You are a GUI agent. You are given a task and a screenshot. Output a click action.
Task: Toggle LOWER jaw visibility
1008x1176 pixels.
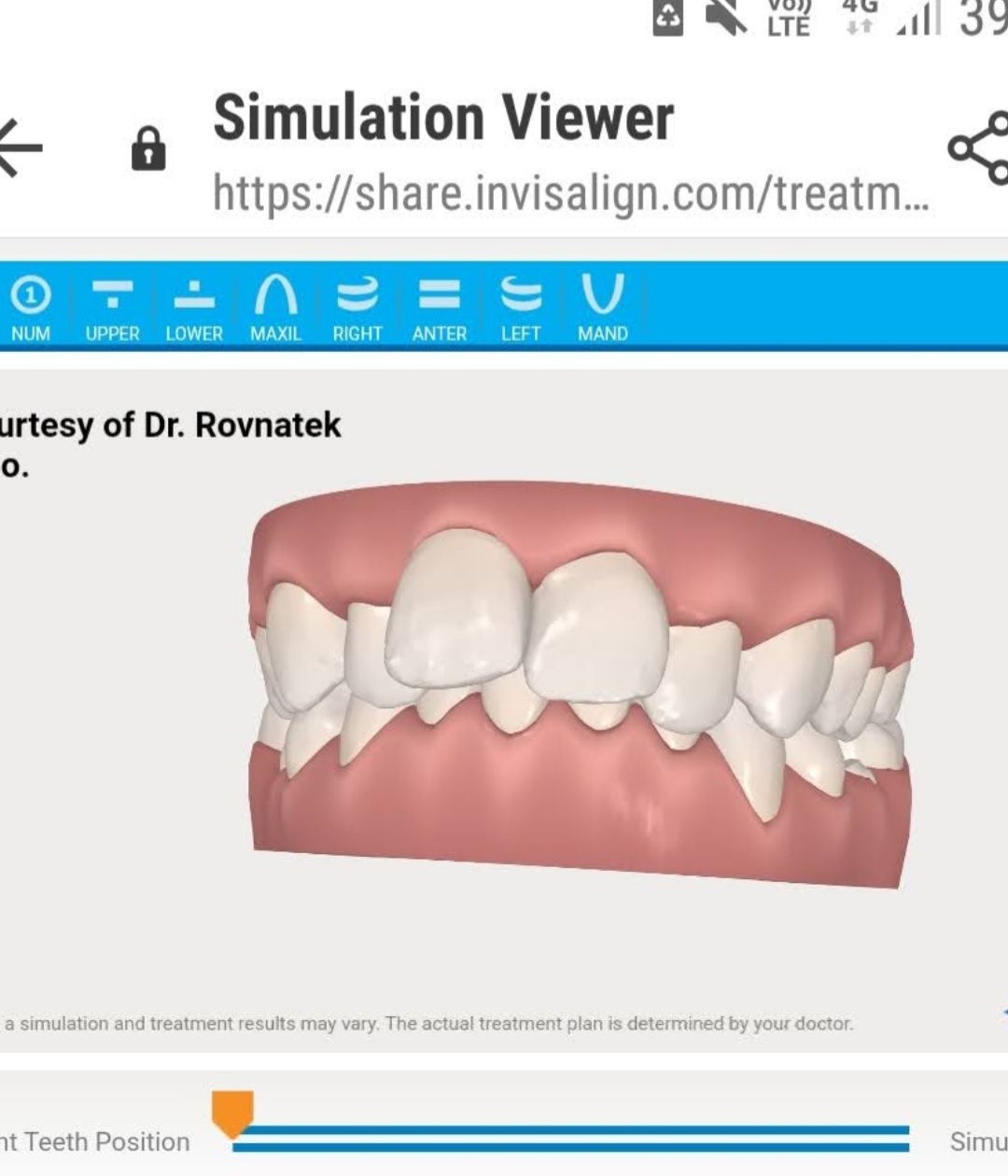click(x=194, y=308)
